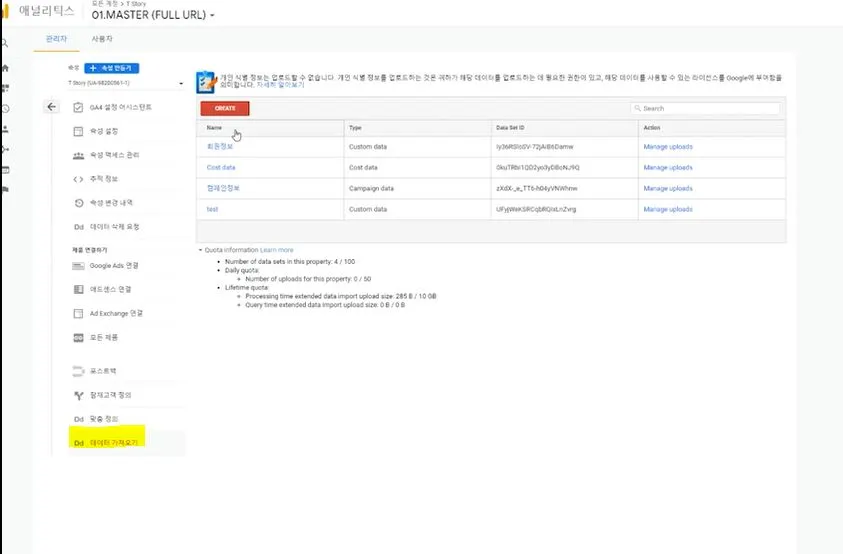Image resolution: width=843 pixels, height=554 pixels.
Task: Open the Realtime clock icon in the left rail
Action: point(5,109)
